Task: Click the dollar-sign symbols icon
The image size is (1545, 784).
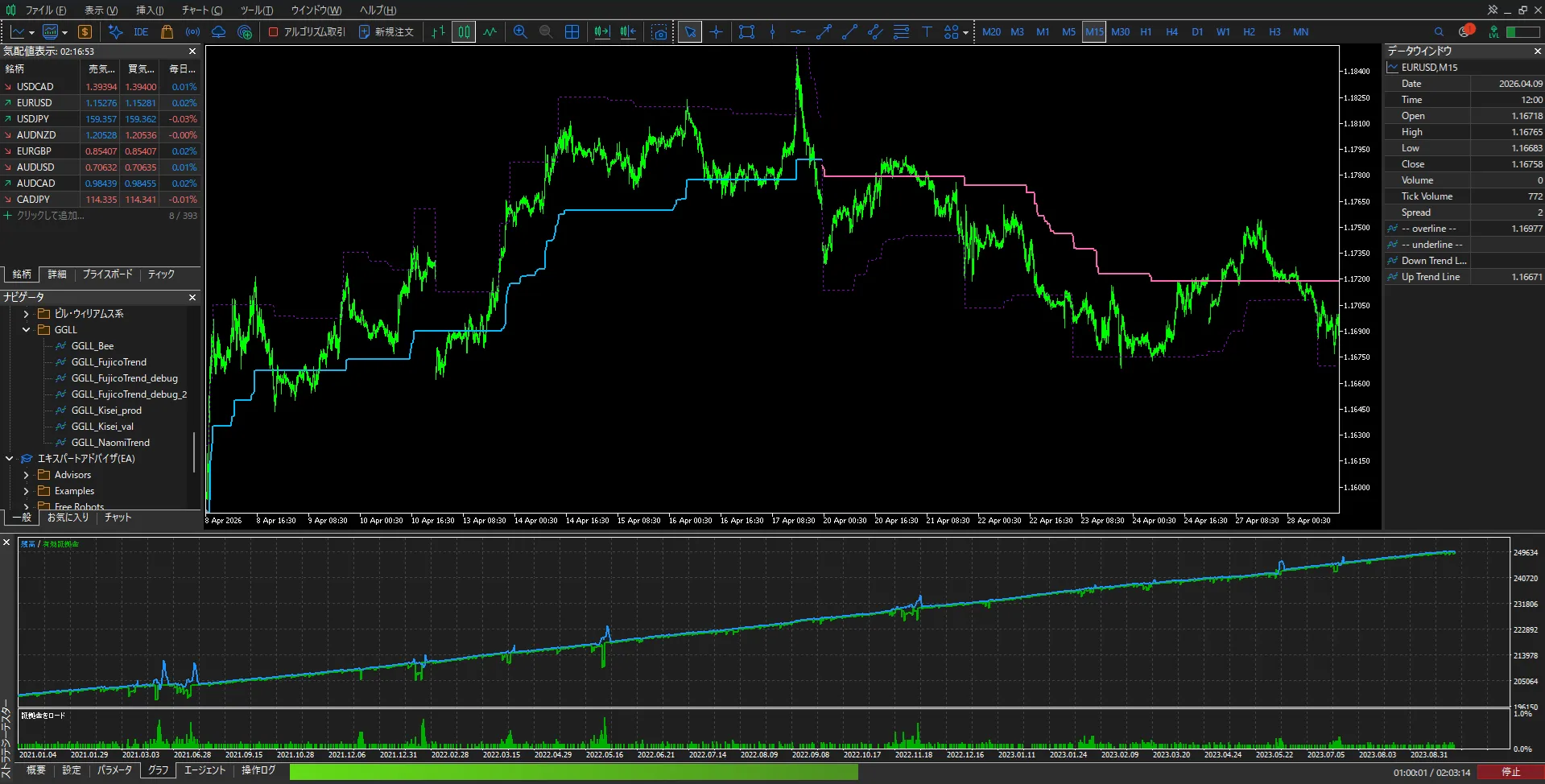Action: [85, 32]
